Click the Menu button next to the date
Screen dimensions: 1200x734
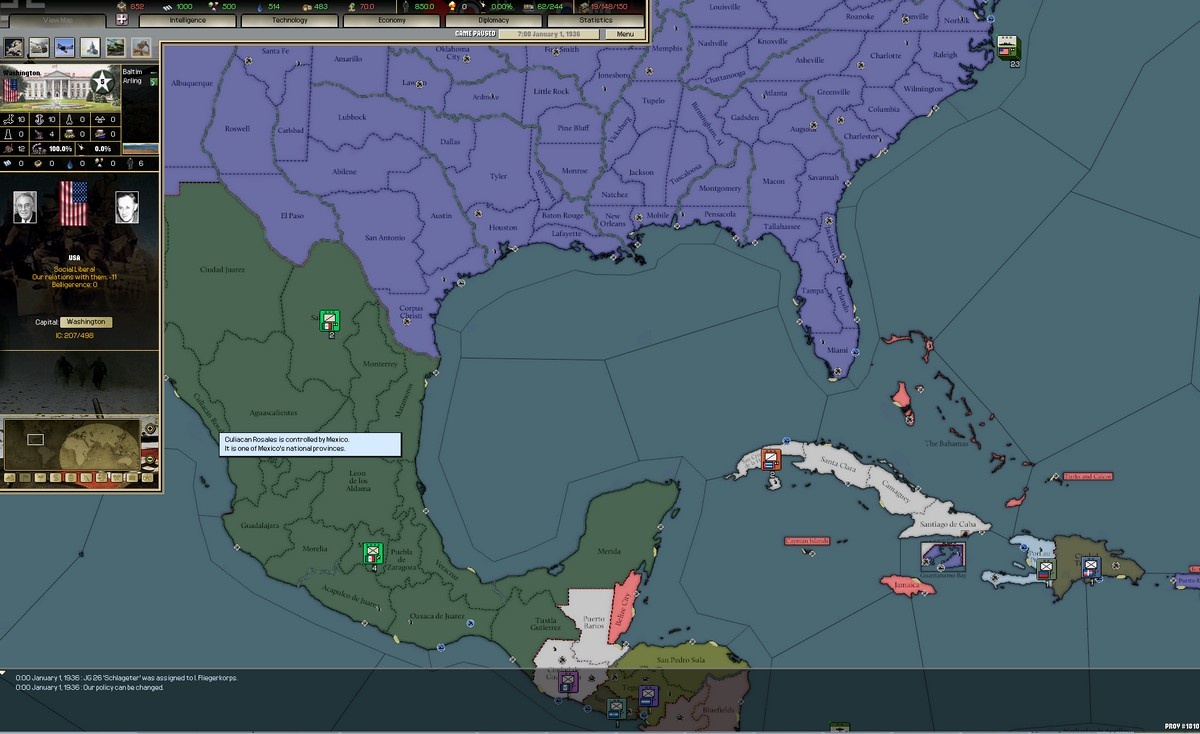point(626,33)
